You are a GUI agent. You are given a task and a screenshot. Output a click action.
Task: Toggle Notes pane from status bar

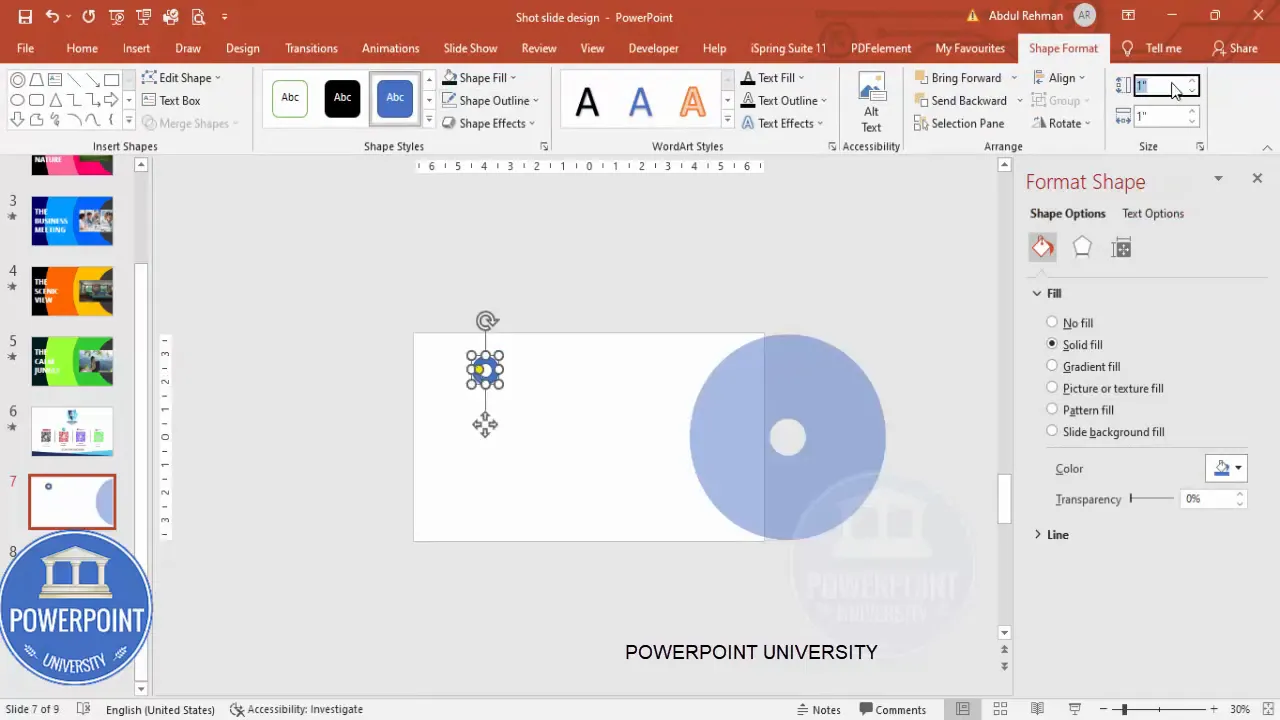[x=818, y=709]
